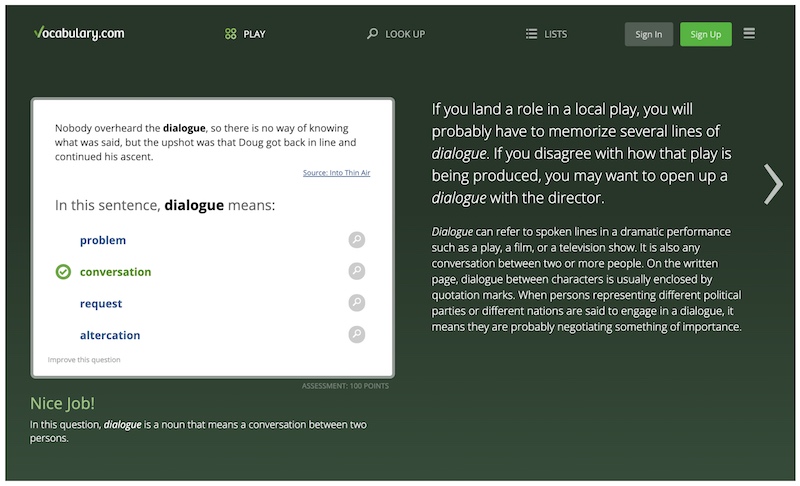Select the answer "request"
The width and height of the screenshot is (800, 486).
[102, 303]
